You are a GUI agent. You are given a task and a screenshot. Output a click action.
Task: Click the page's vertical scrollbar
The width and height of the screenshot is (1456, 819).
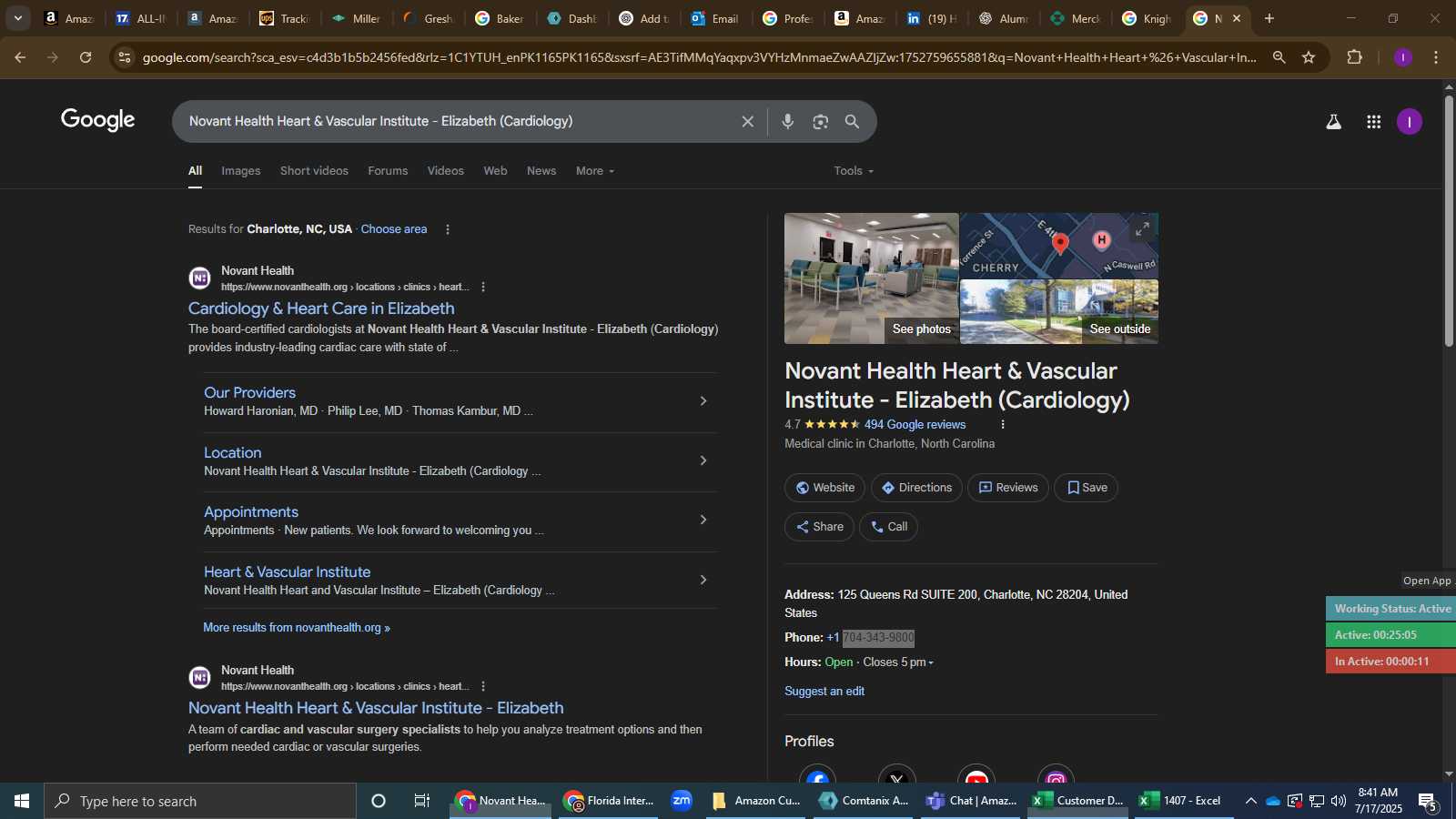click(x=1449, y=220)
